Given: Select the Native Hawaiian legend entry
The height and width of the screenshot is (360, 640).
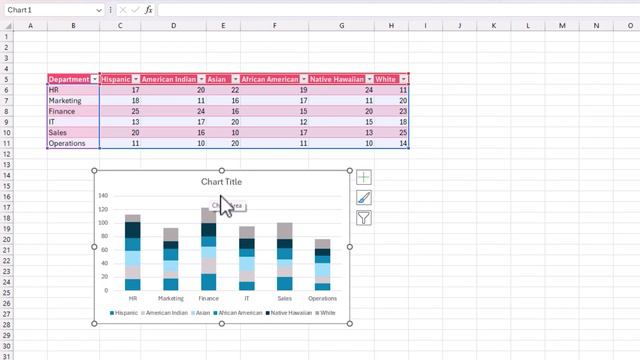Looking at the screenshot, I should coord(289,313).
